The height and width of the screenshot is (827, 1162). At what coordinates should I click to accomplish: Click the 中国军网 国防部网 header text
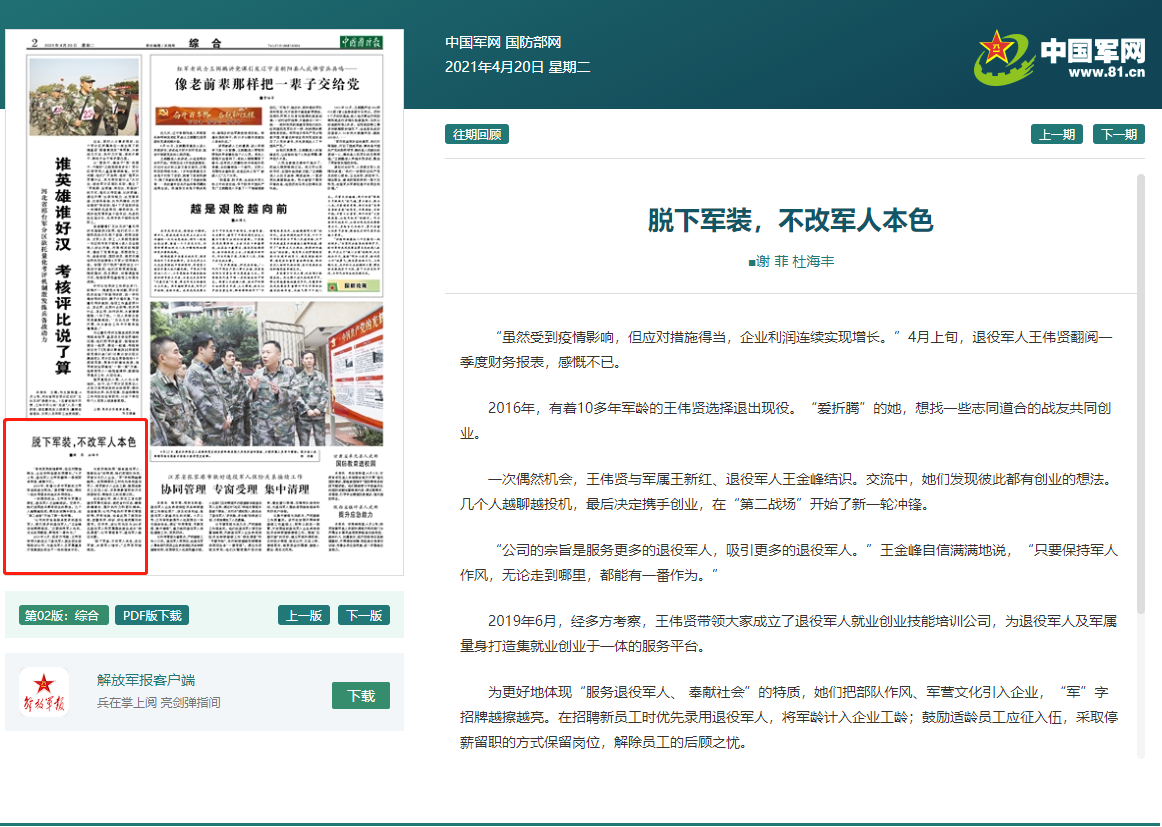[503, 42]
